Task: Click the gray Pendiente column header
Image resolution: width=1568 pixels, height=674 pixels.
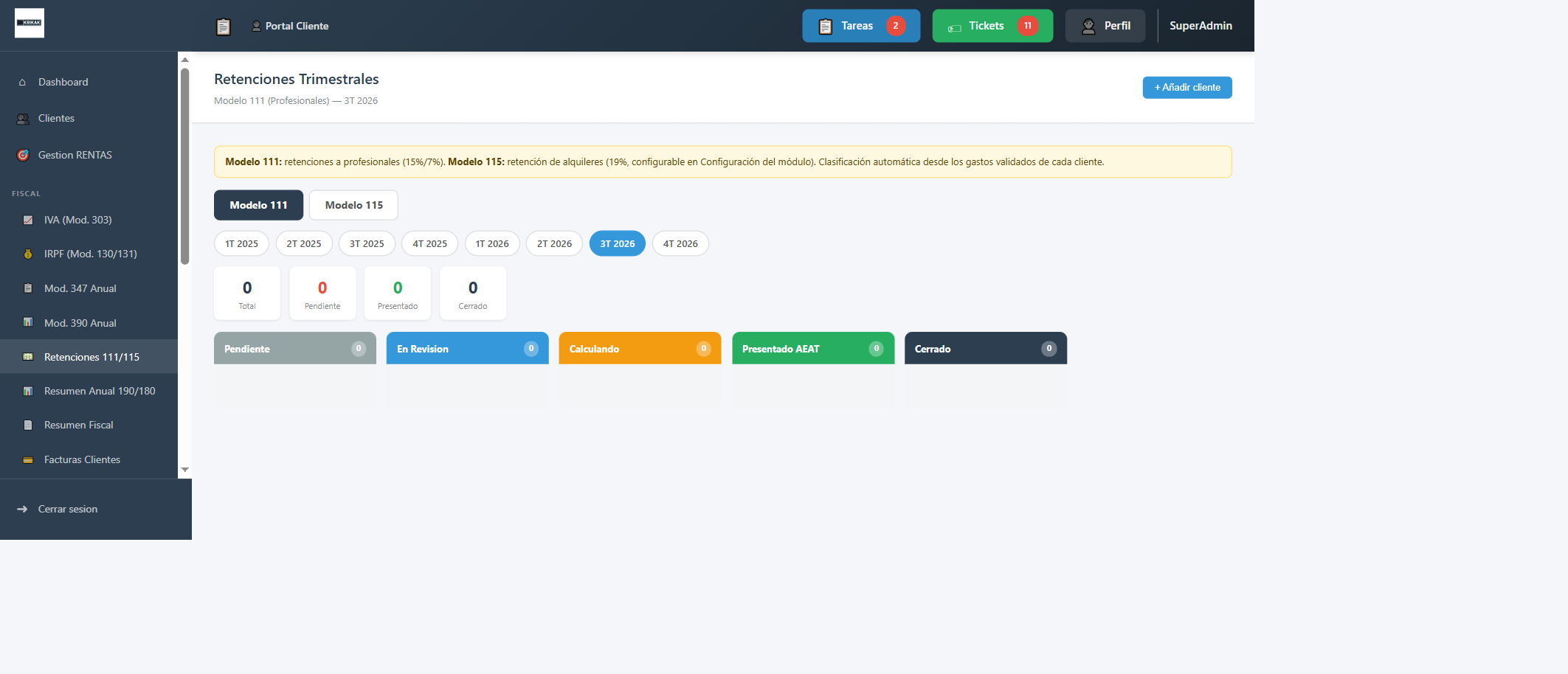Action: pyautogui.click(x=295, y=348)
